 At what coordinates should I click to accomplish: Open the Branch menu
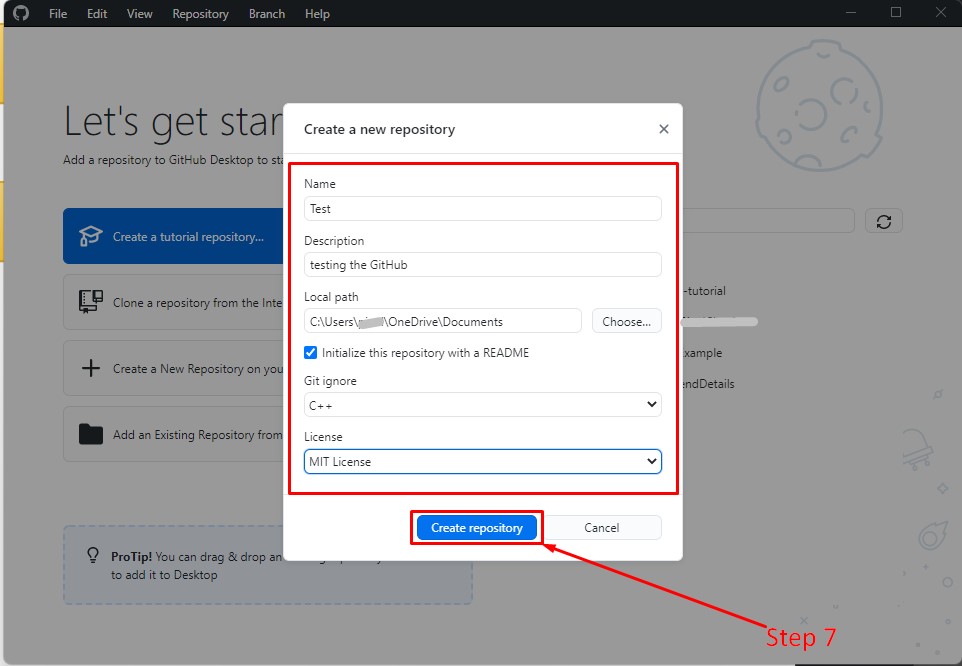267,13
